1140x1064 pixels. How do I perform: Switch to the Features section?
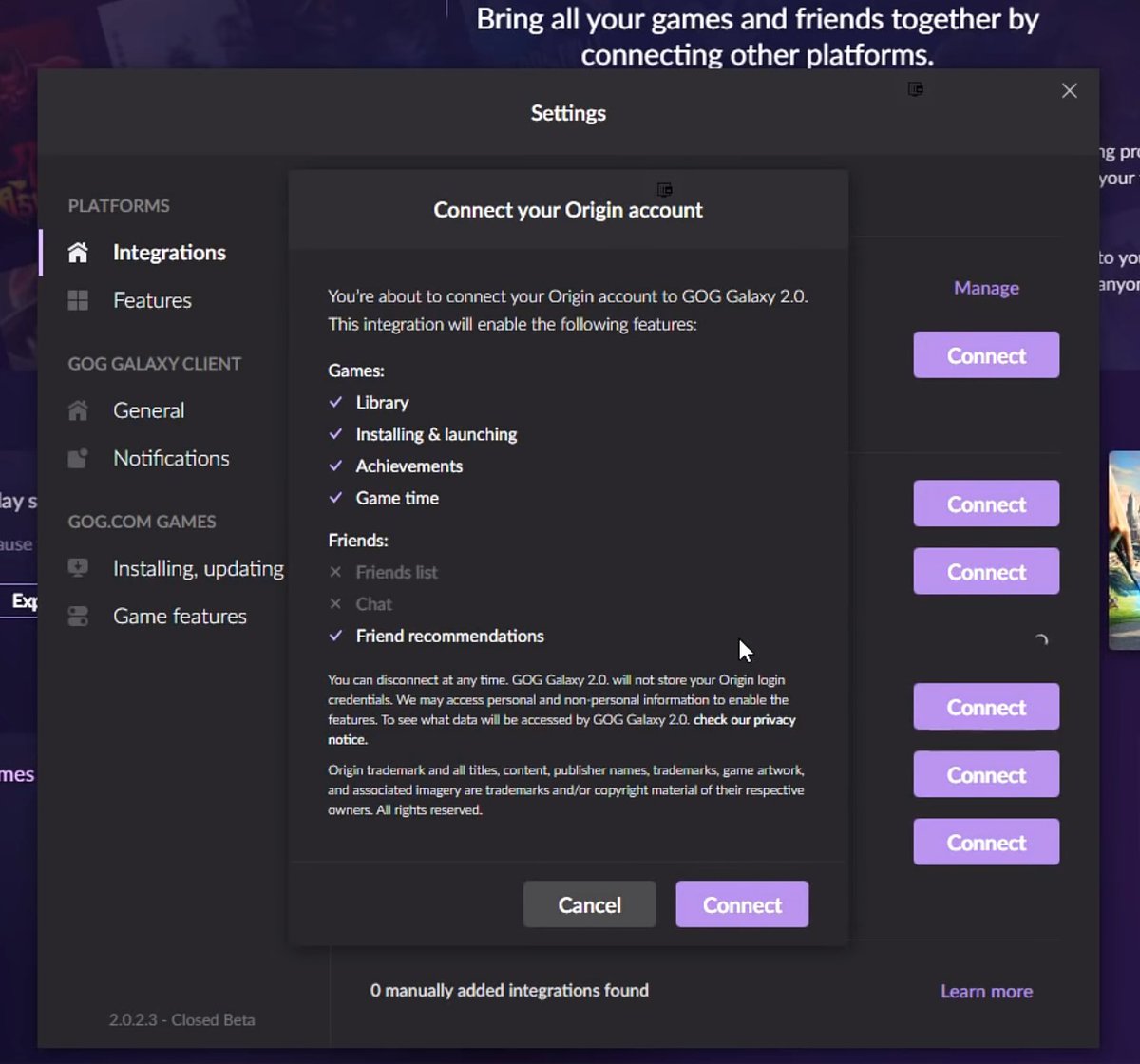[152, 300]
